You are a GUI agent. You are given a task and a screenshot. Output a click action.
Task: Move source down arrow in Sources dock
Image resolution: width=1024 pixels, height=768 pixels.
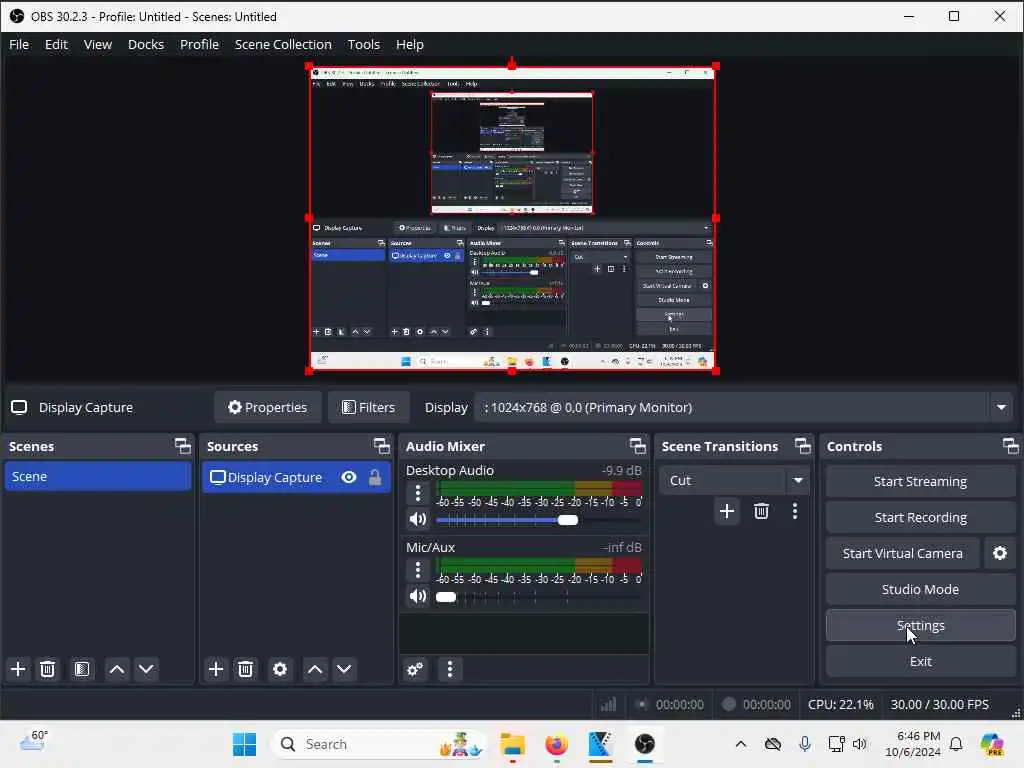click(344, 669)
